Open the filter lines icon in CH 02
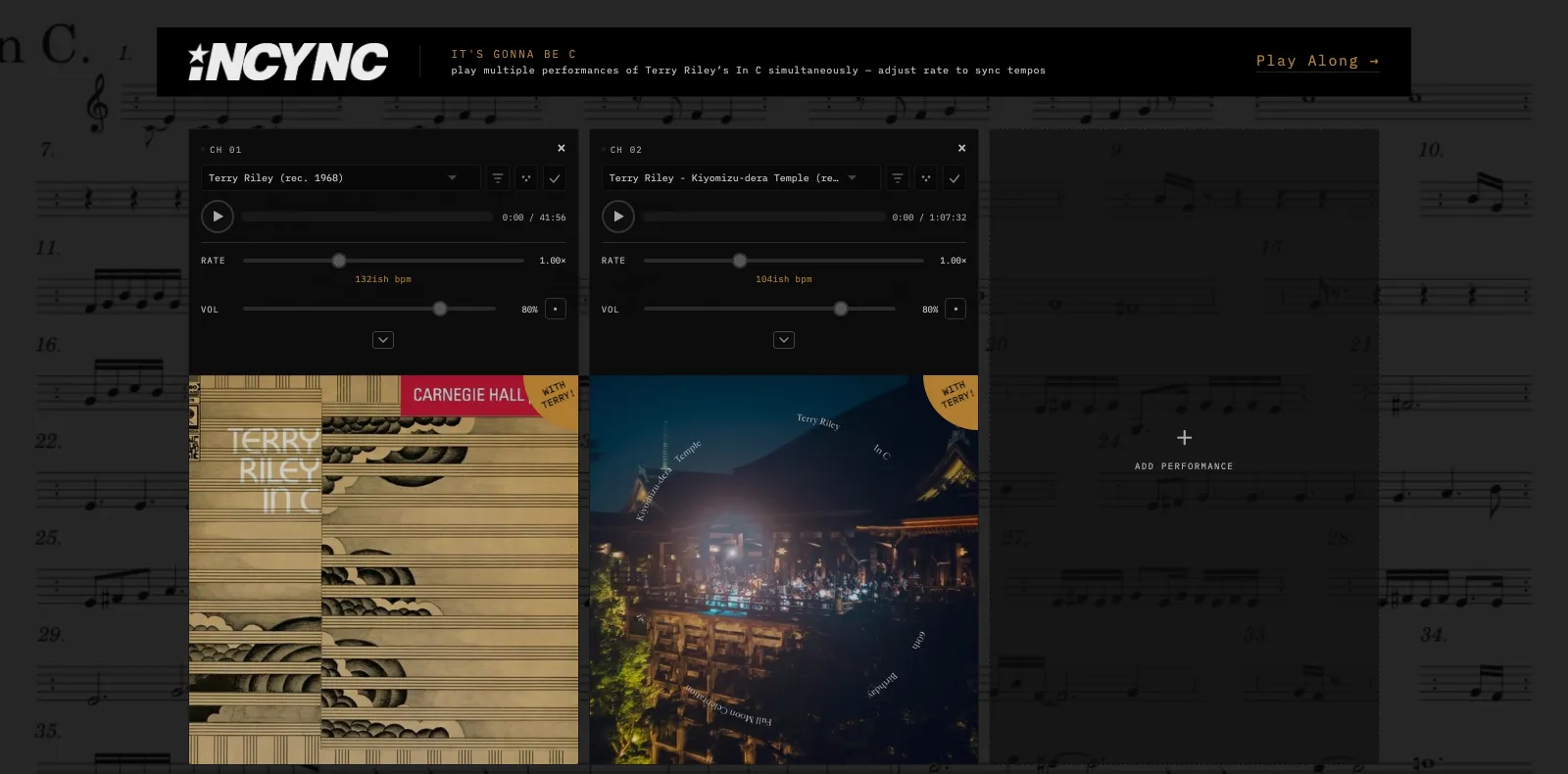 pyautogui.click(x=898, y=178)
